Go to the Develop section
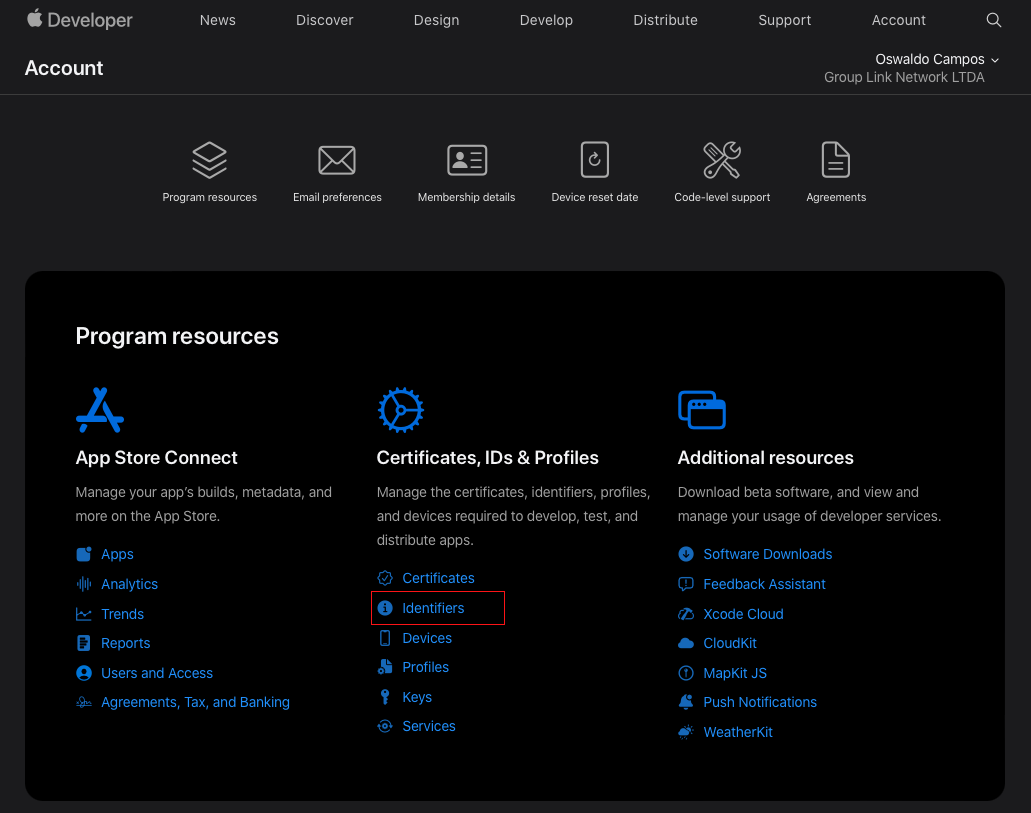Screen dimensions: 1031x813 pyautogui.click(x=546, y=20)
